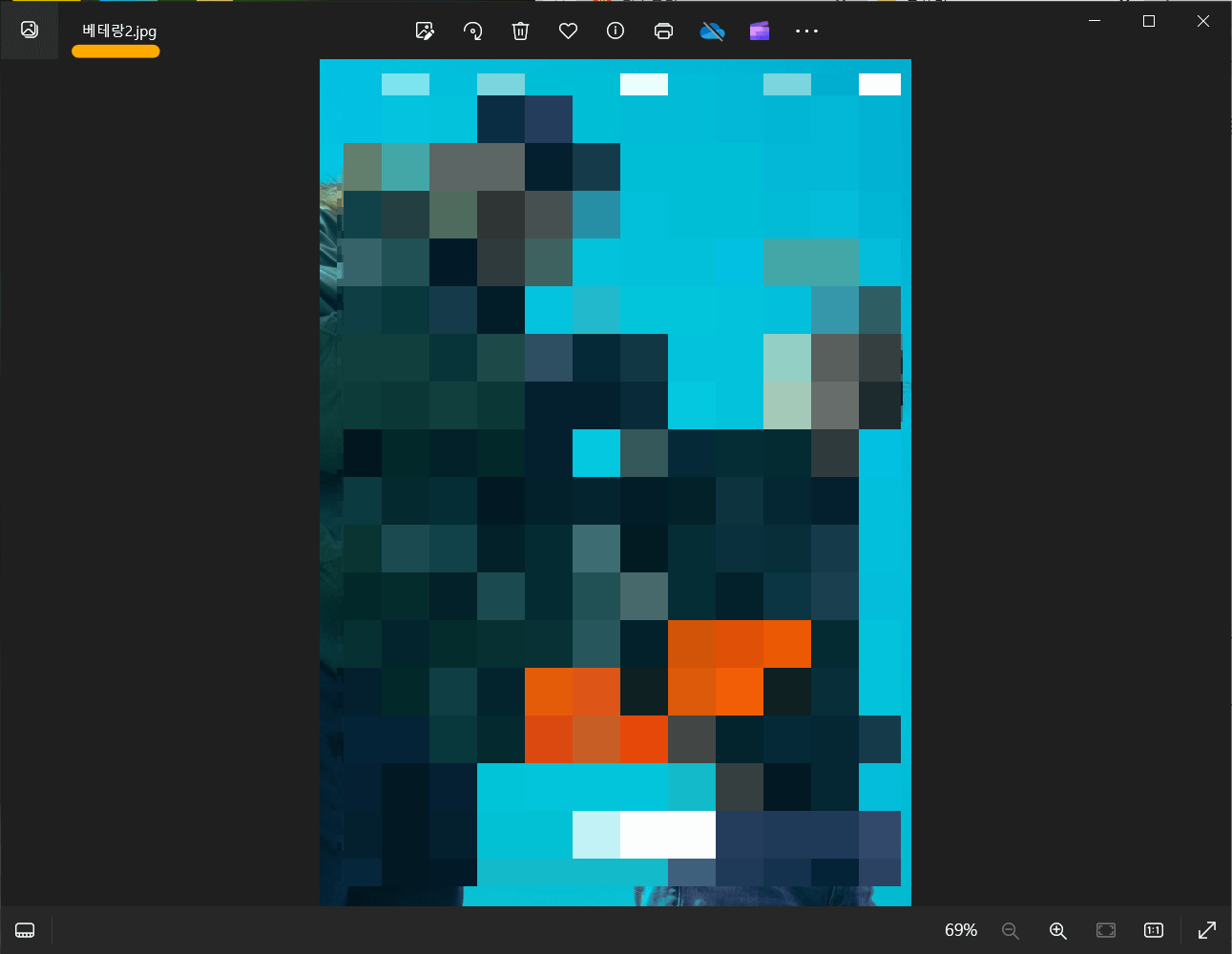Add photo to favorites with heart icon
This screenshot has height=954, width=1232.
(568, 31)
